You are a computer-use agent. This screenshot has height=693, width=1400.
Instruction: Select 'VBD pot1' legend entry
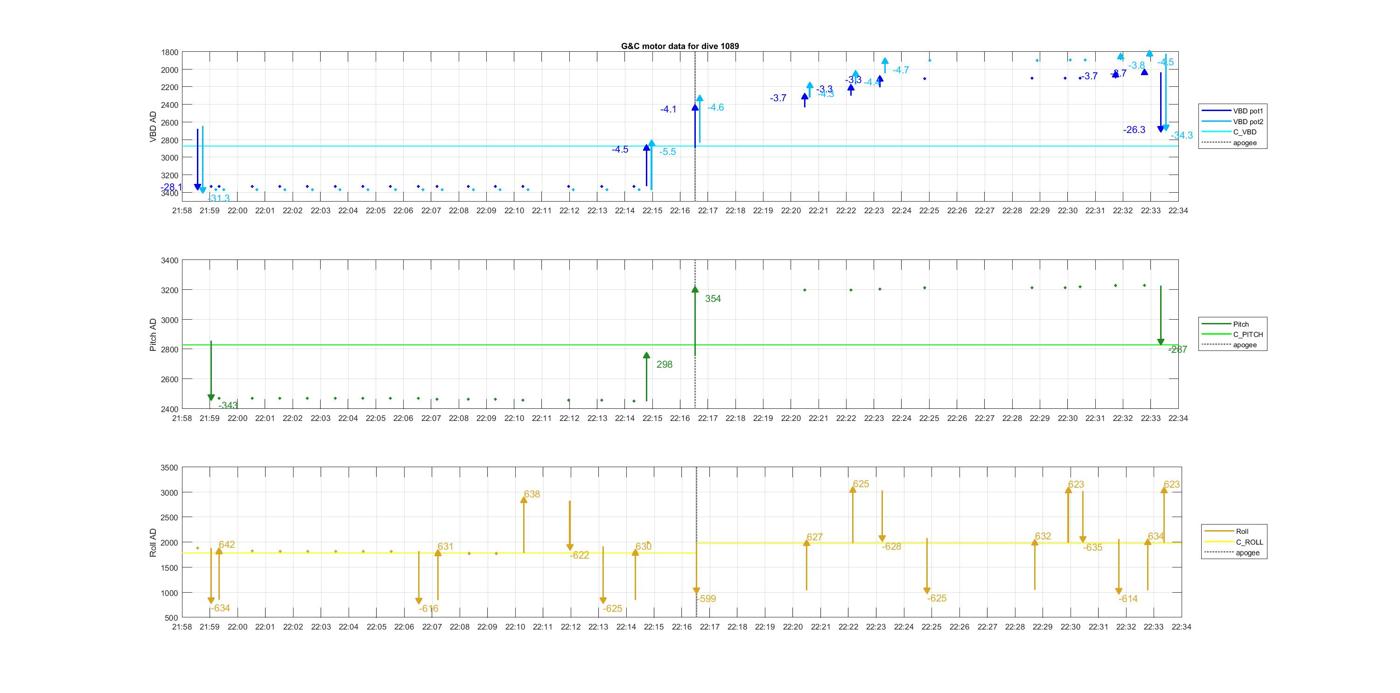[1248, 110]
